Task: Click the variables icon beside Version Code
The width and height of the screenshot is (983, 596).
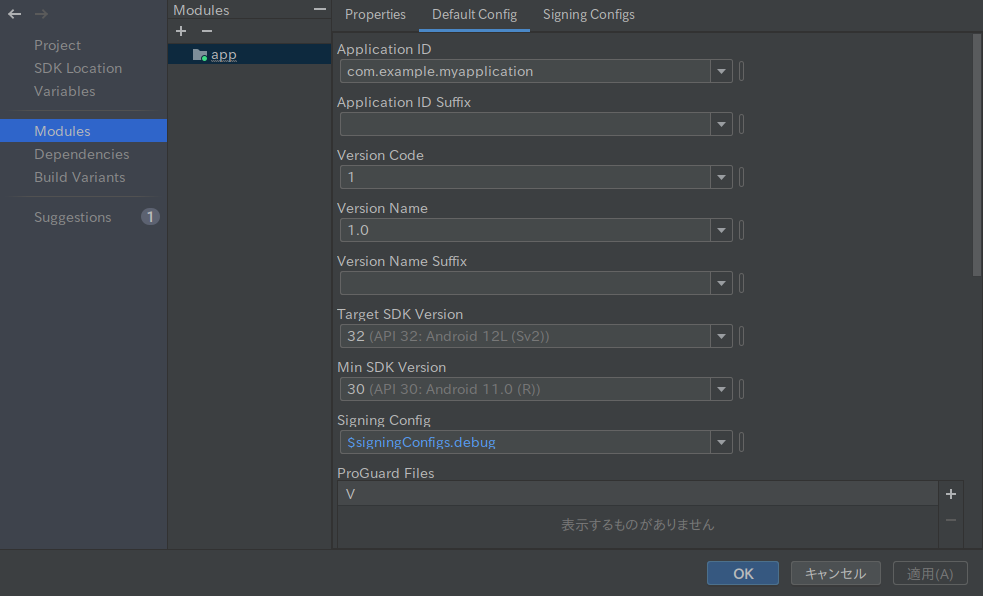Action: tap(741, 177)
